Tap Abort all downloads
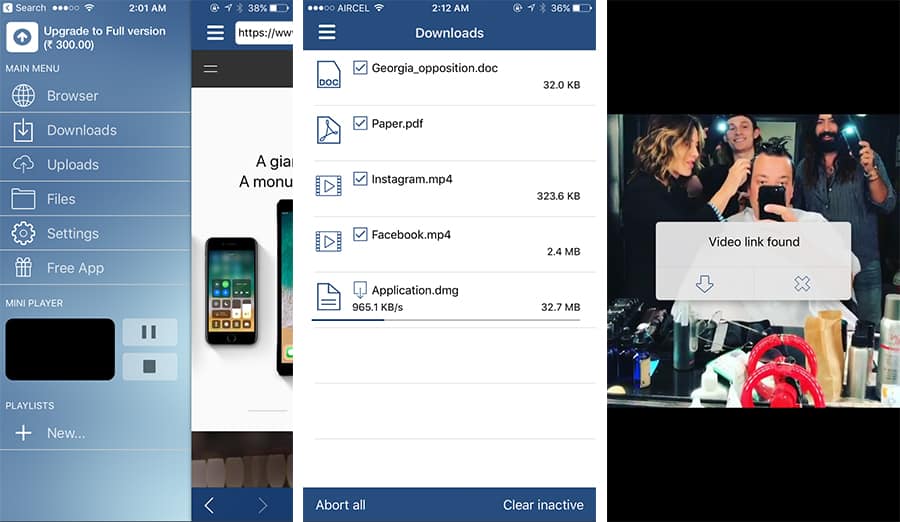The width and height of the screenshot is (900, 522). (x=340, y=505)
